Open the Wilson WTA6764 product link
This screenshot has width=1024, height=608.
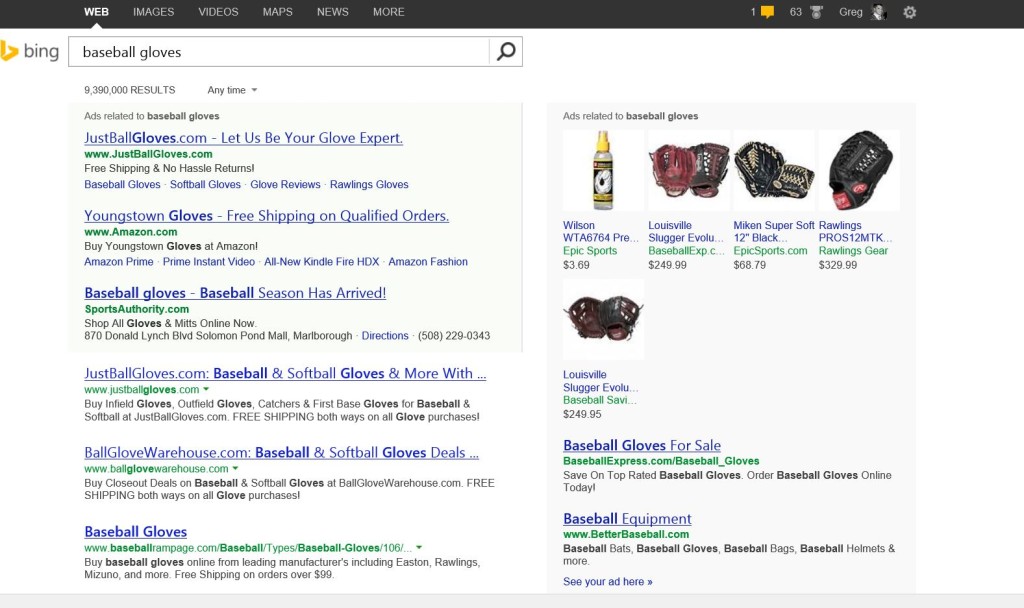tap(601, 231)
